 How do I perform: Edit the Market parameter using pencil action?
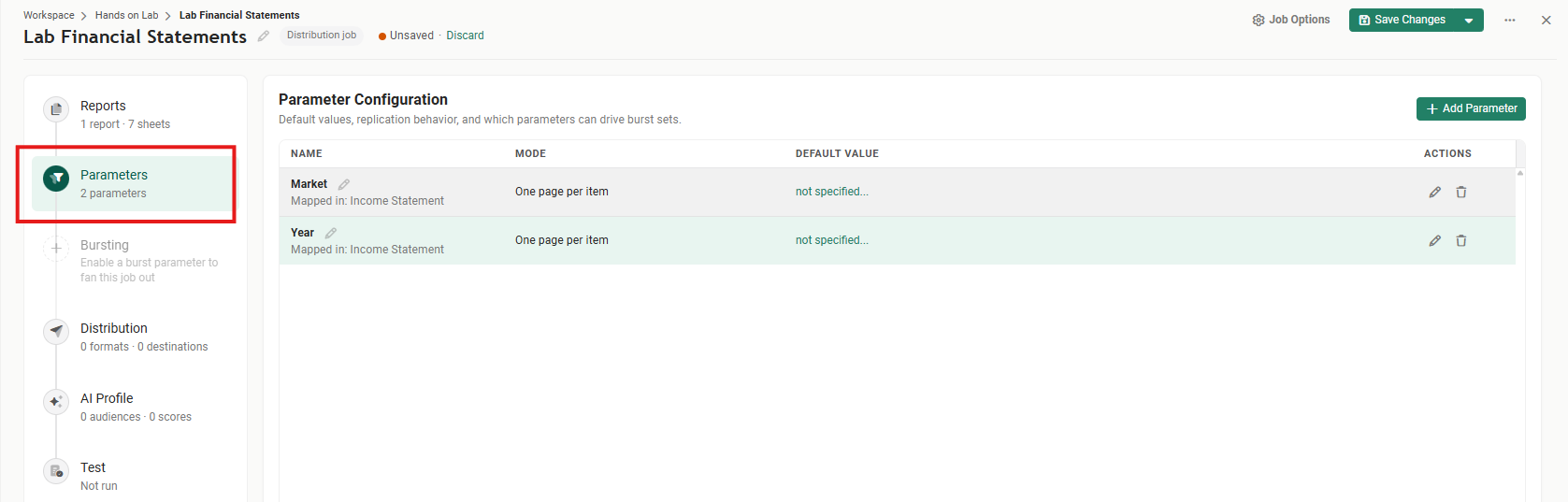click(1434, 192)
